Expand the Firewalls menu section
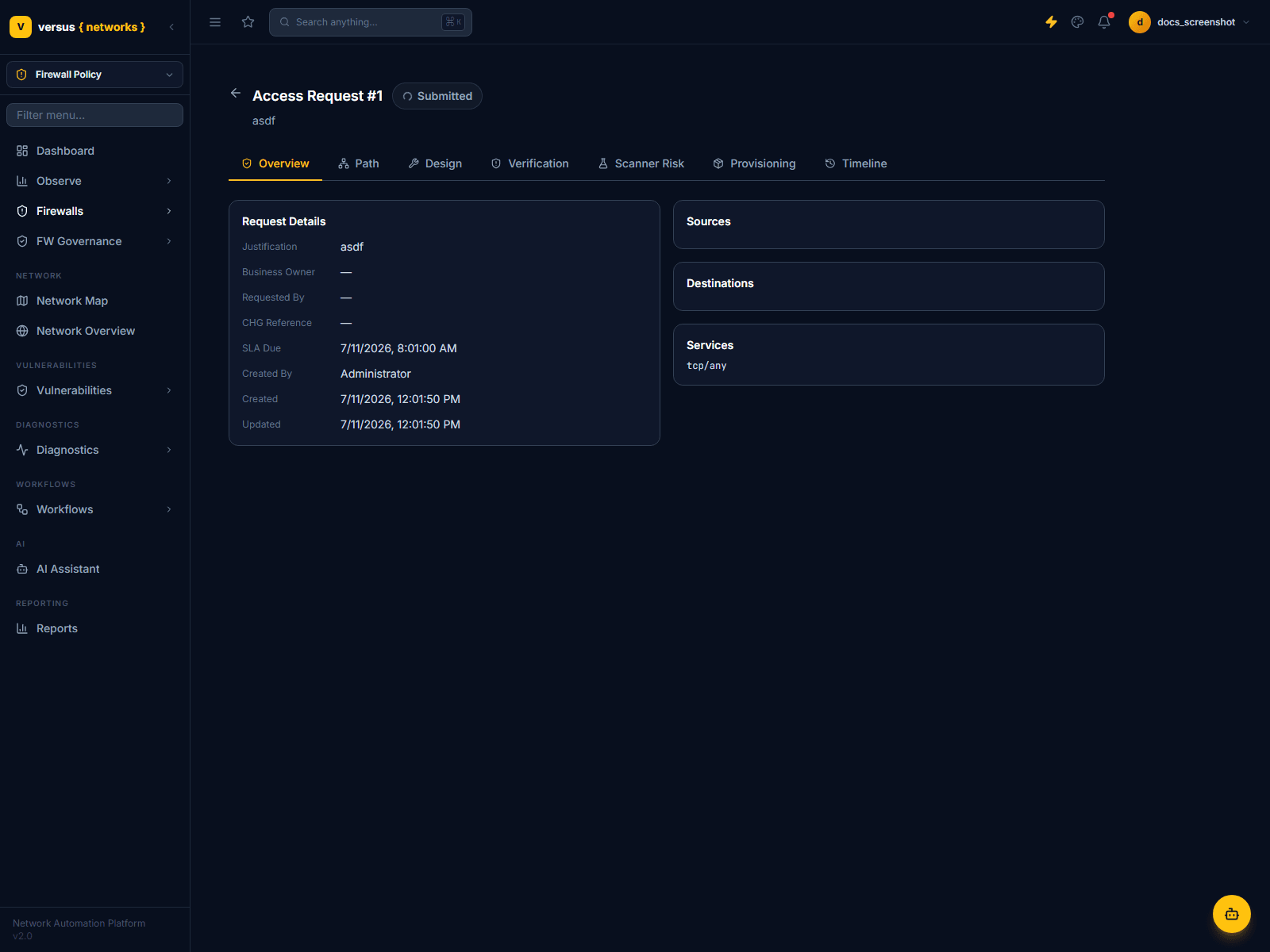Screen dimensions: 1270x952 [95, 211]
